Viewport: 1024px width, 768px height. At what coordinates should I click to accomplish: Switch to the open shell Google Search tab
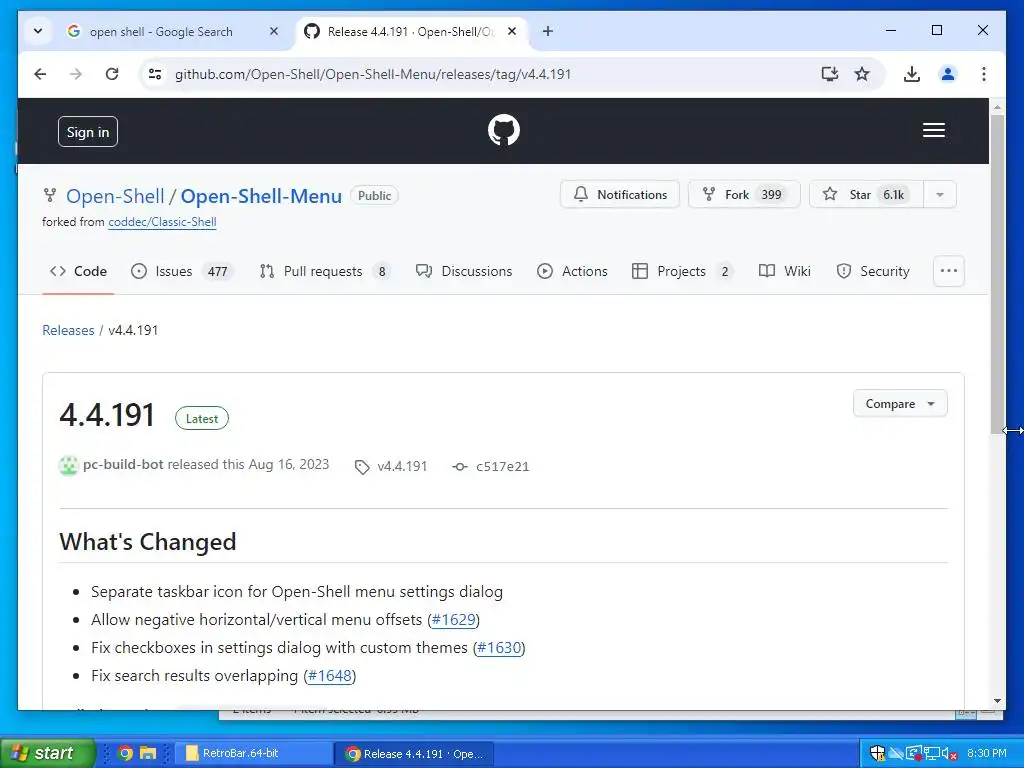[x=161, y=31]
